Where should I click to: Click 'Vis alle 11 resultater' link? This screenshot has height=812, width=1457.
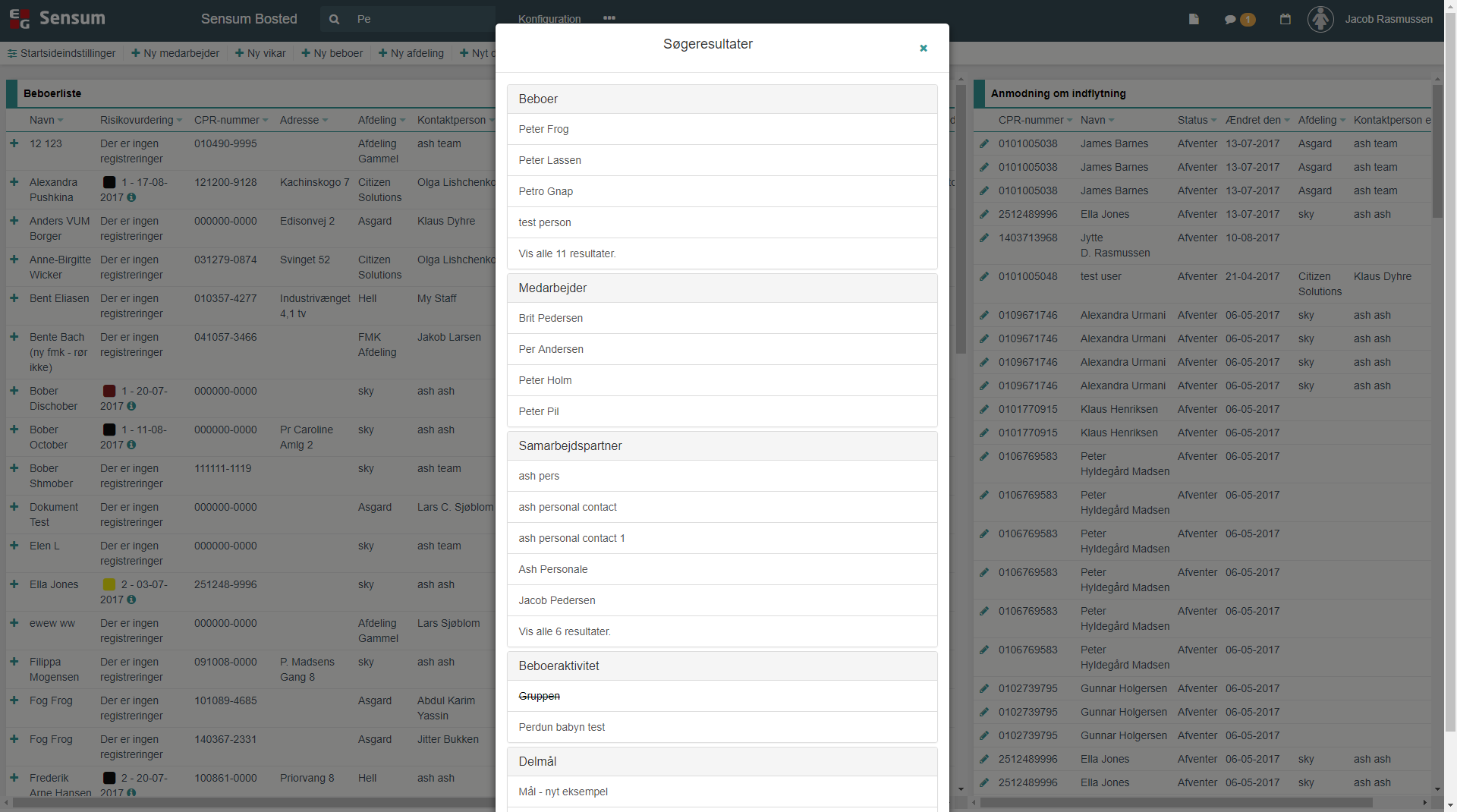[567, 253]
